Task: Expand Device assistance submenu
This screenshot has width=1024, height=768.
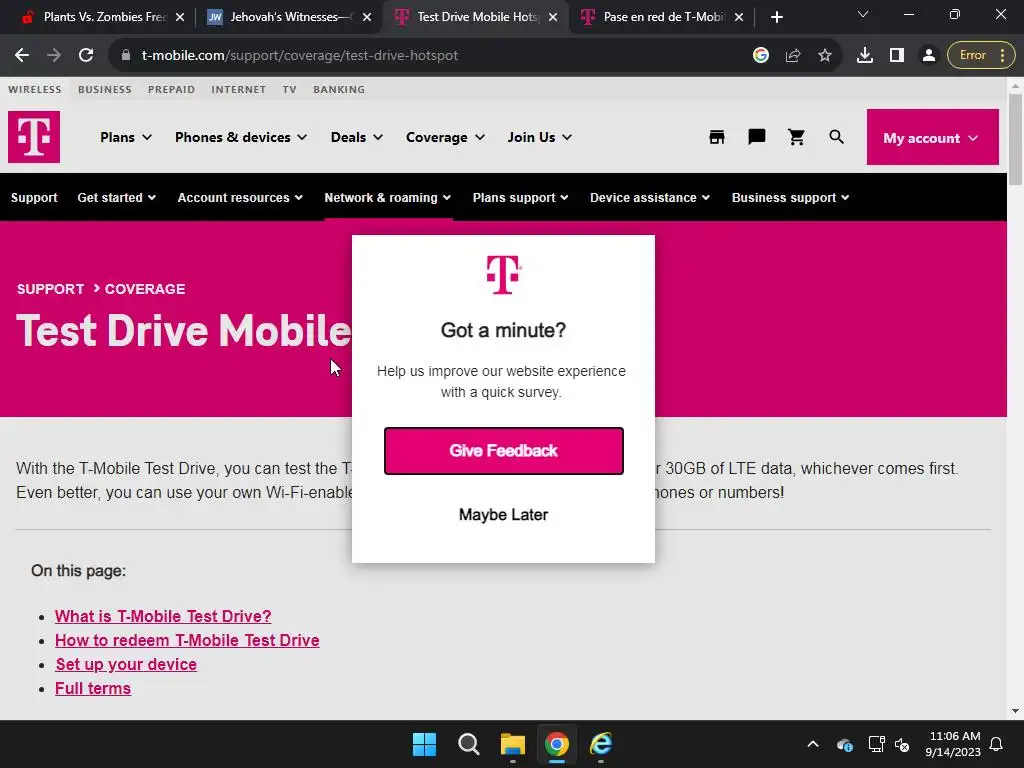Action: (x=649, y=197)
